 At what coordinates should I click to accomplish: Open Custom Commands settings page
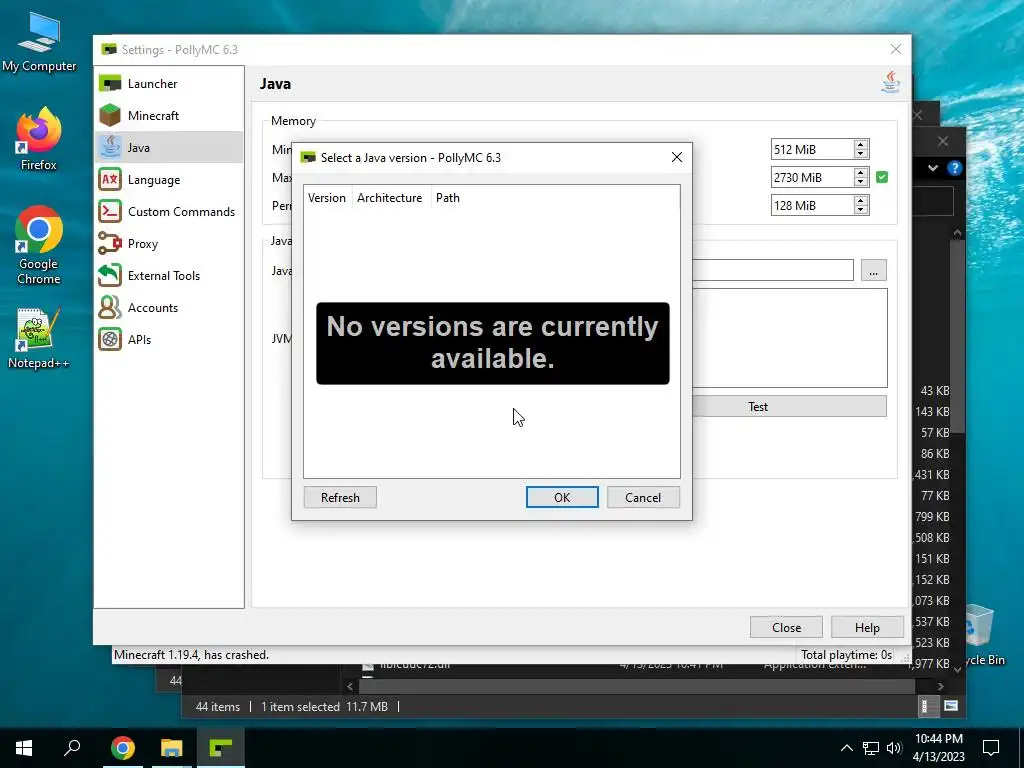coord(169,212)
